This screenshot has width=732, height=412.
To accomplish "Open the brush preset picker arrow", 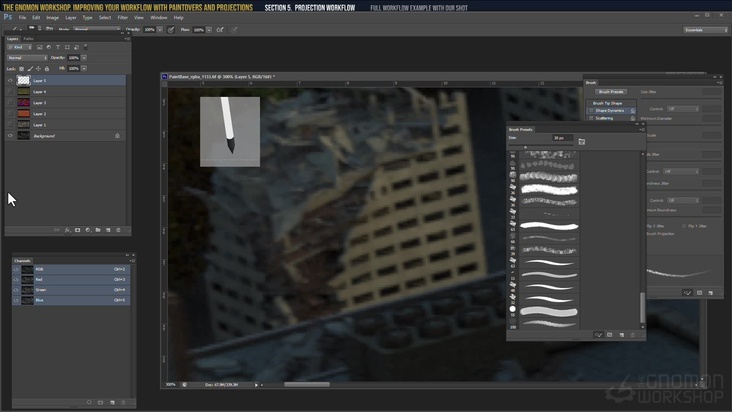I will point(39,29).
